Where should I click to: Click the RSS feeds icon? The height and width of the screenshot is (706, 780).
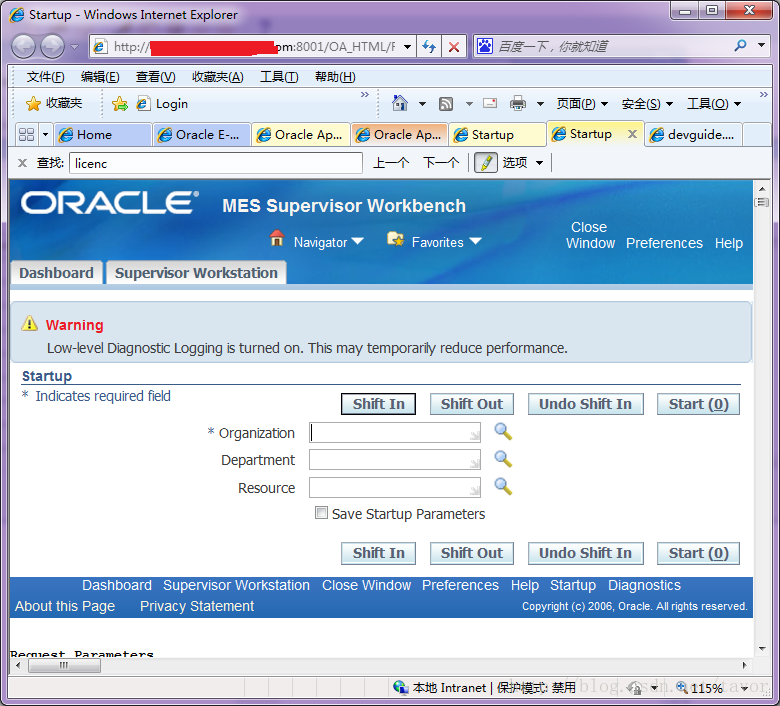446,103
